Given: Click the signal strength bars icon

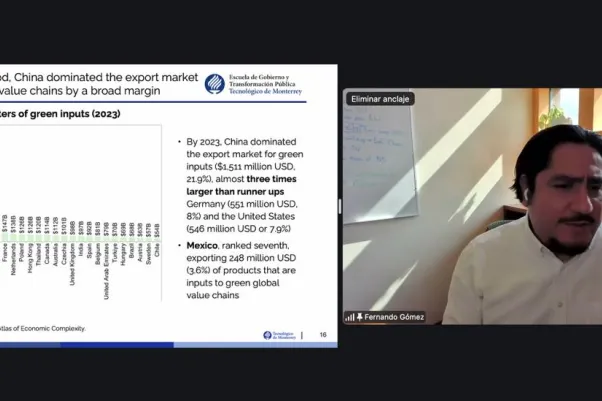Looking at the screenshot, I should 350,317.
